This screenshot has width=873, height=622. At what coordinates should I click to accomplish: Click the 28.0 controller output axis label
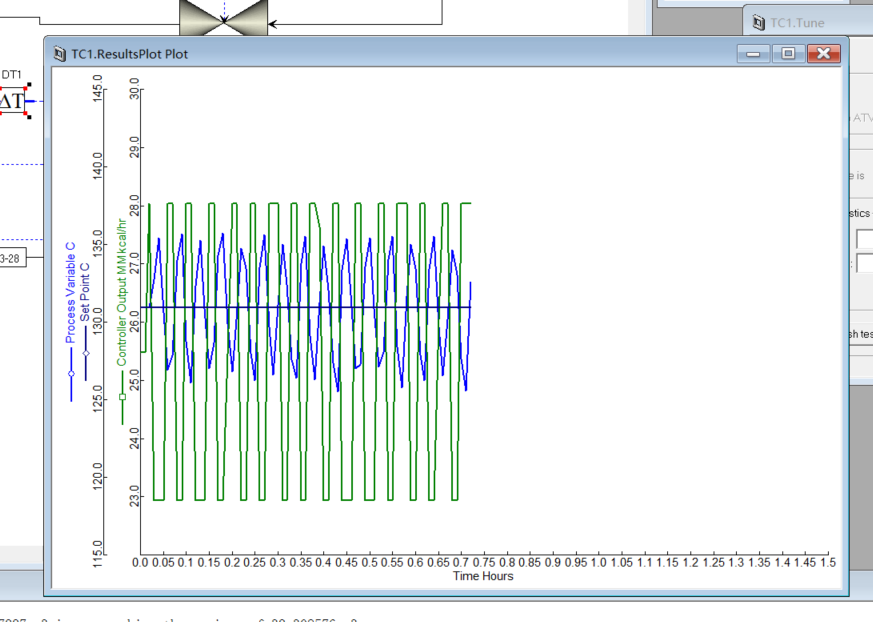coord(135,205)
